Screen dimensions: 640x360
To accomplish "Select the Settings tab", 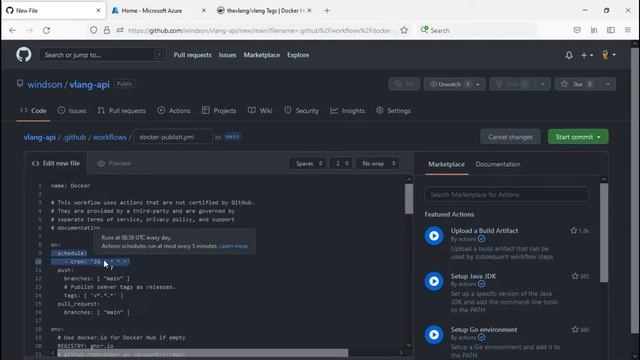I will (x=393, y=111).
